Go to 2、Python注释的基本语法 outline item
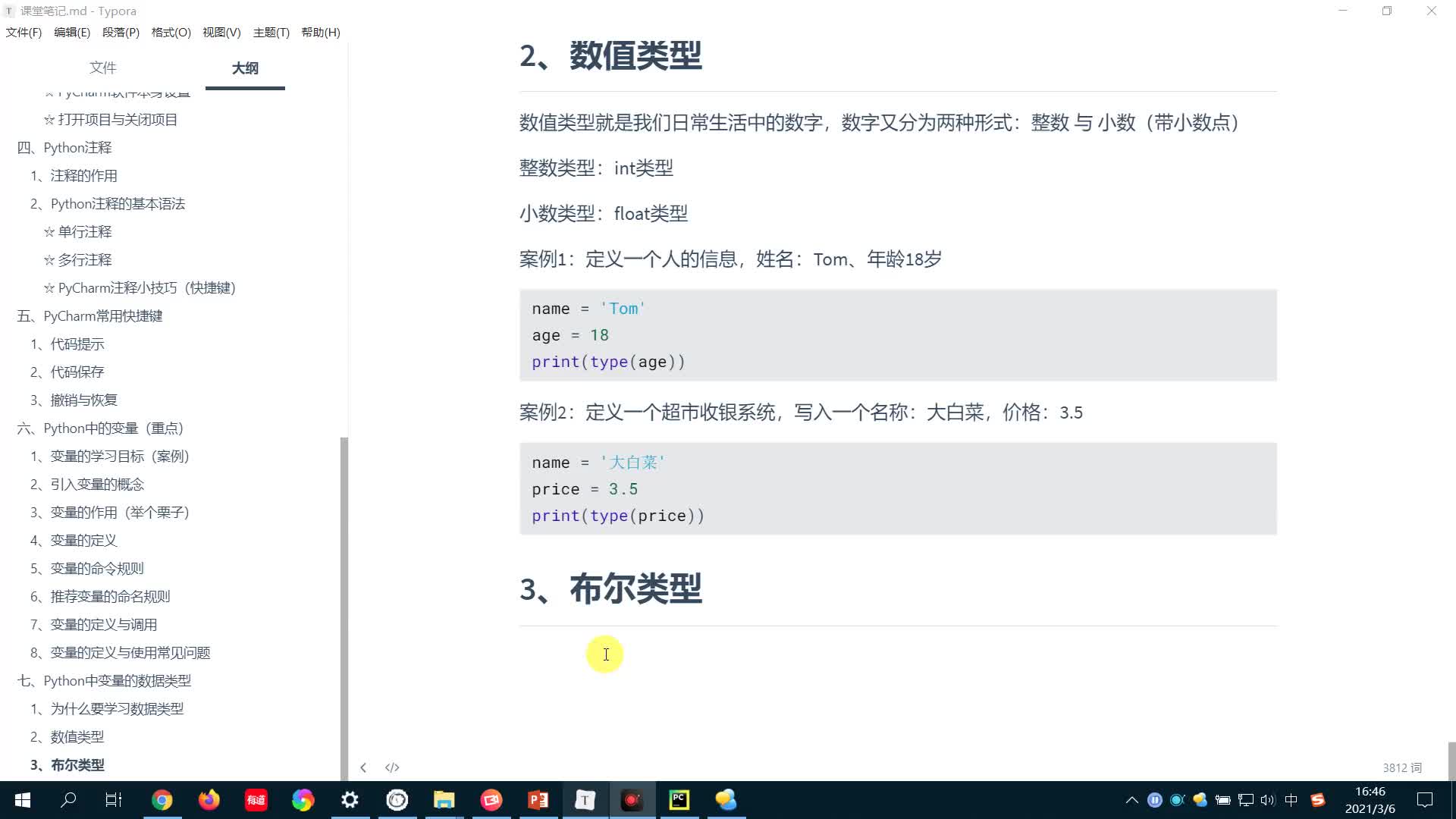 tap(108, 204)
